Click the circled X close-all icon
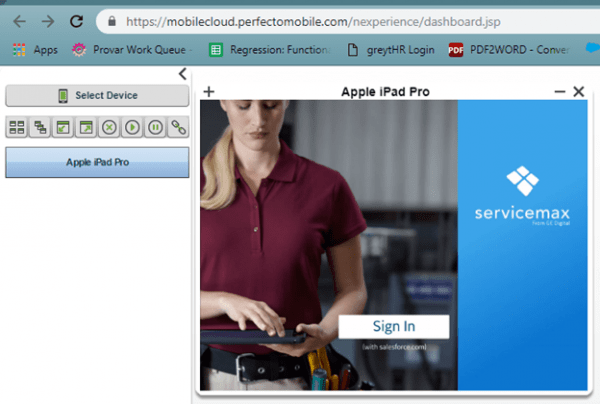 pos(109,127)
